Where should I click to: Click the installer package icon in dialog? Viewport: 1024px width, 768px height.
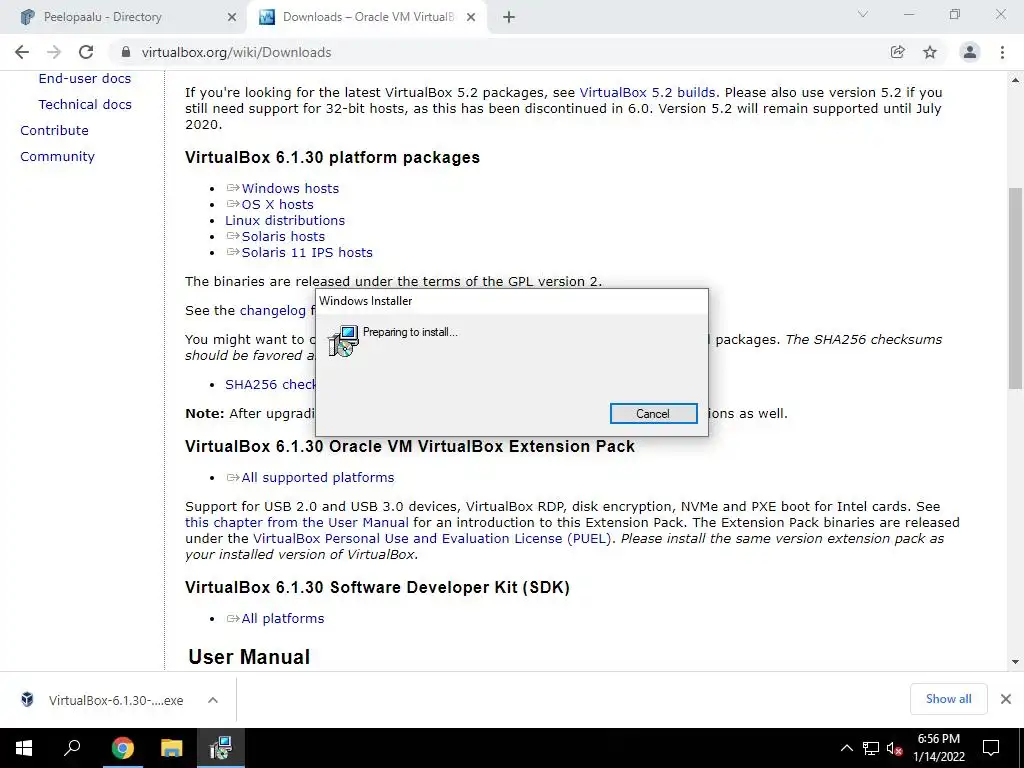343,340
